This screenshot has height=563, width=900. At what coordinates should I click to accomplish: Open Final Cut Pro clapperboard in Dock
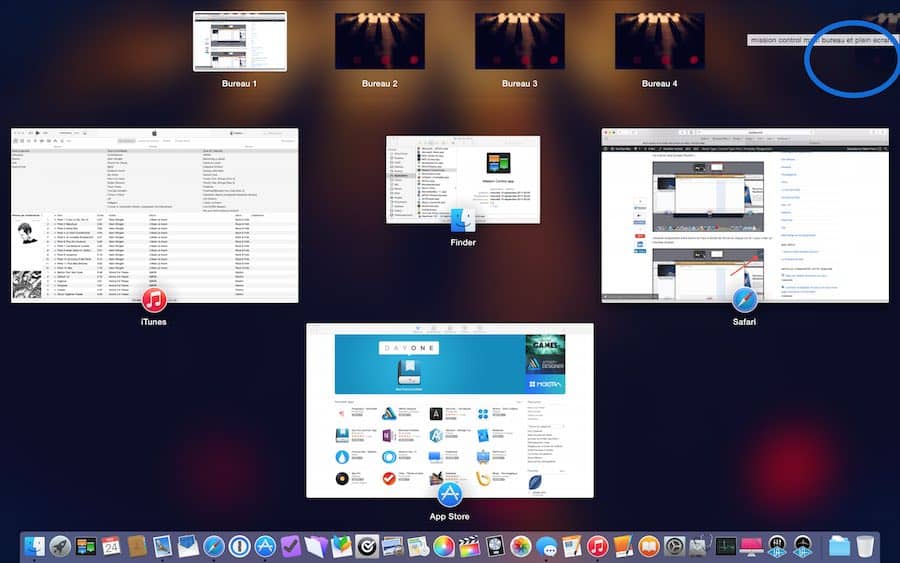[x=470, y=546]
